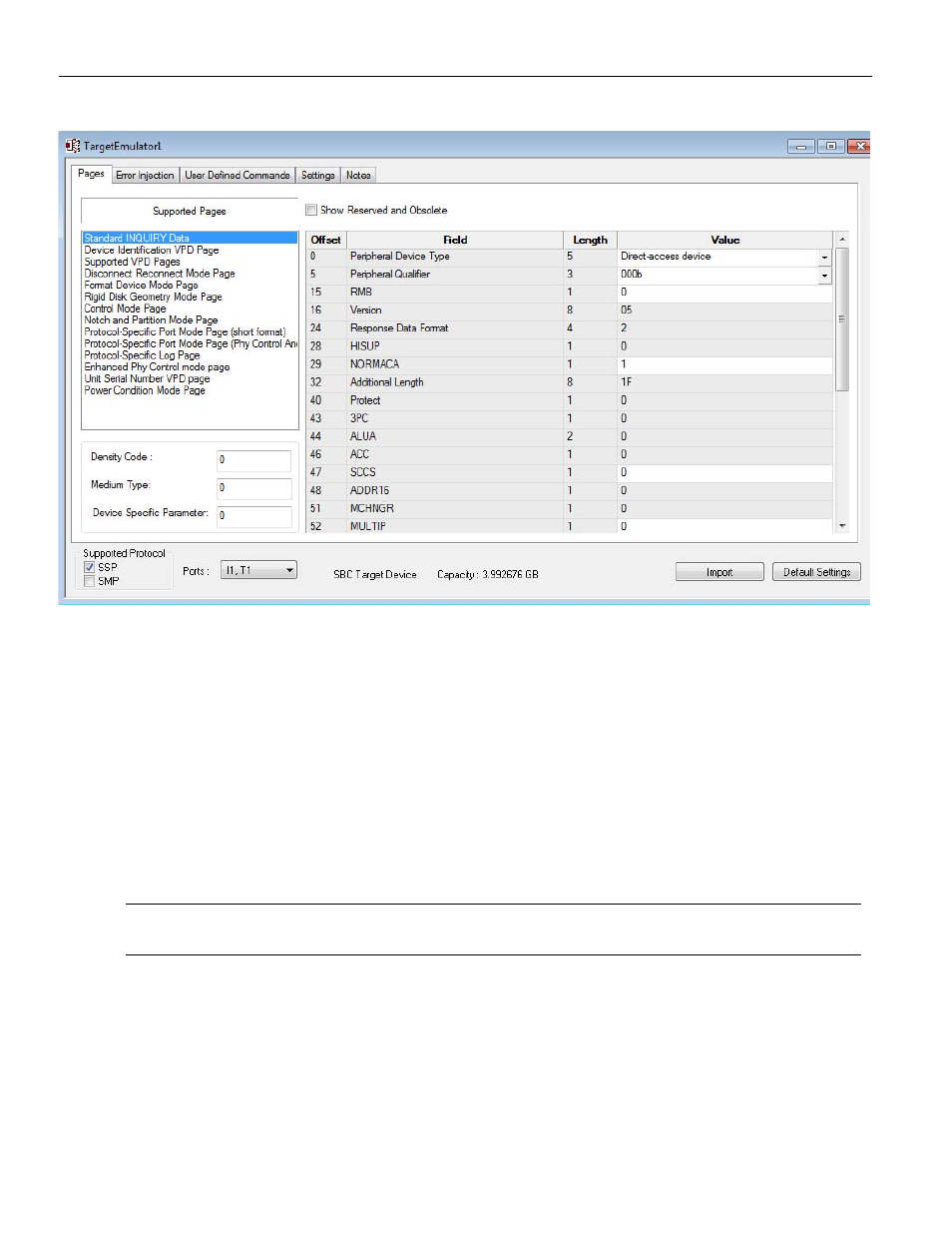952x1233 pixels.
Task: Click the Value column header
Action: 725,241
